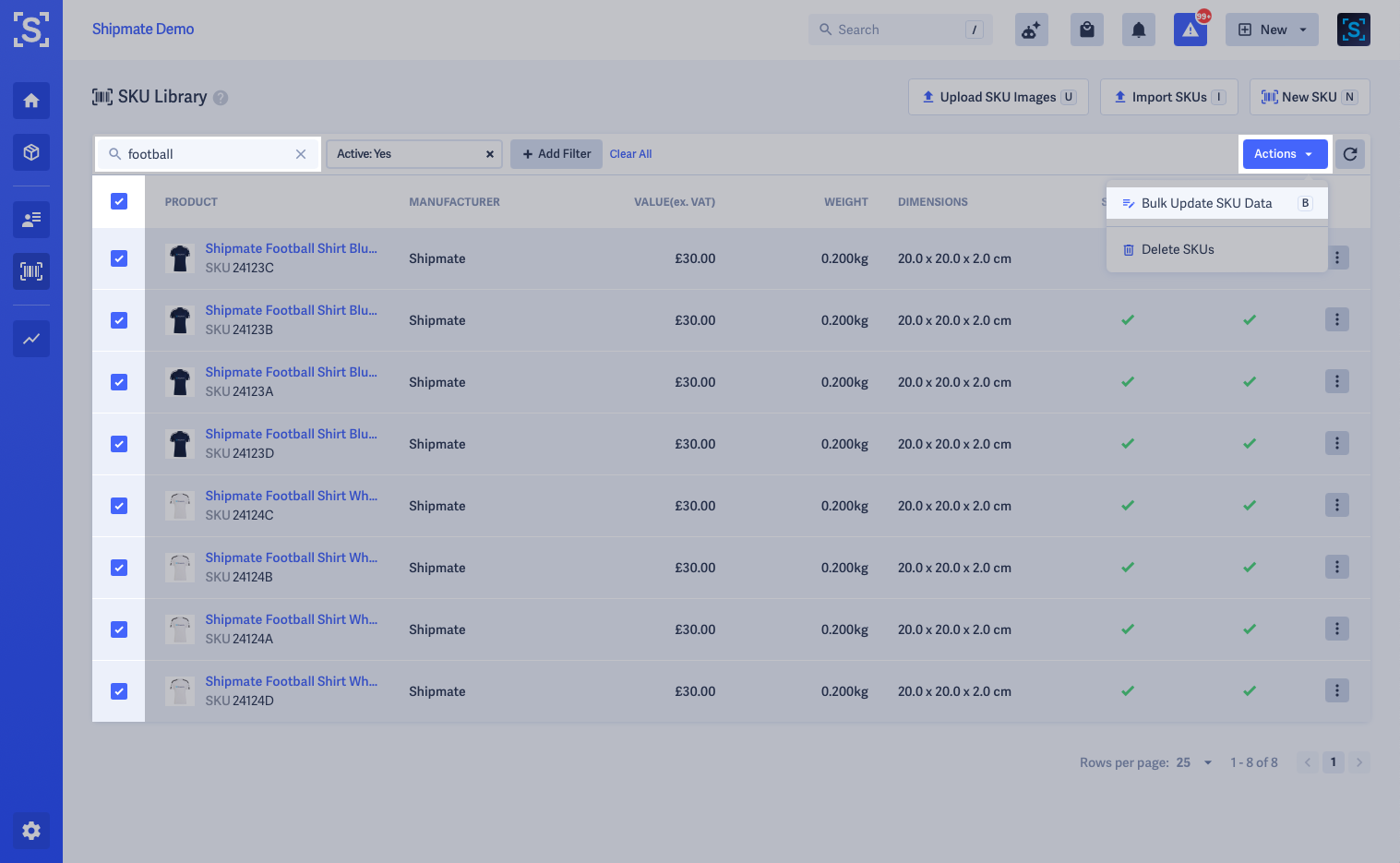The image size is (1400, 863).
Task: Expand the Actions dropdown button
Action: pos(1285,154)
